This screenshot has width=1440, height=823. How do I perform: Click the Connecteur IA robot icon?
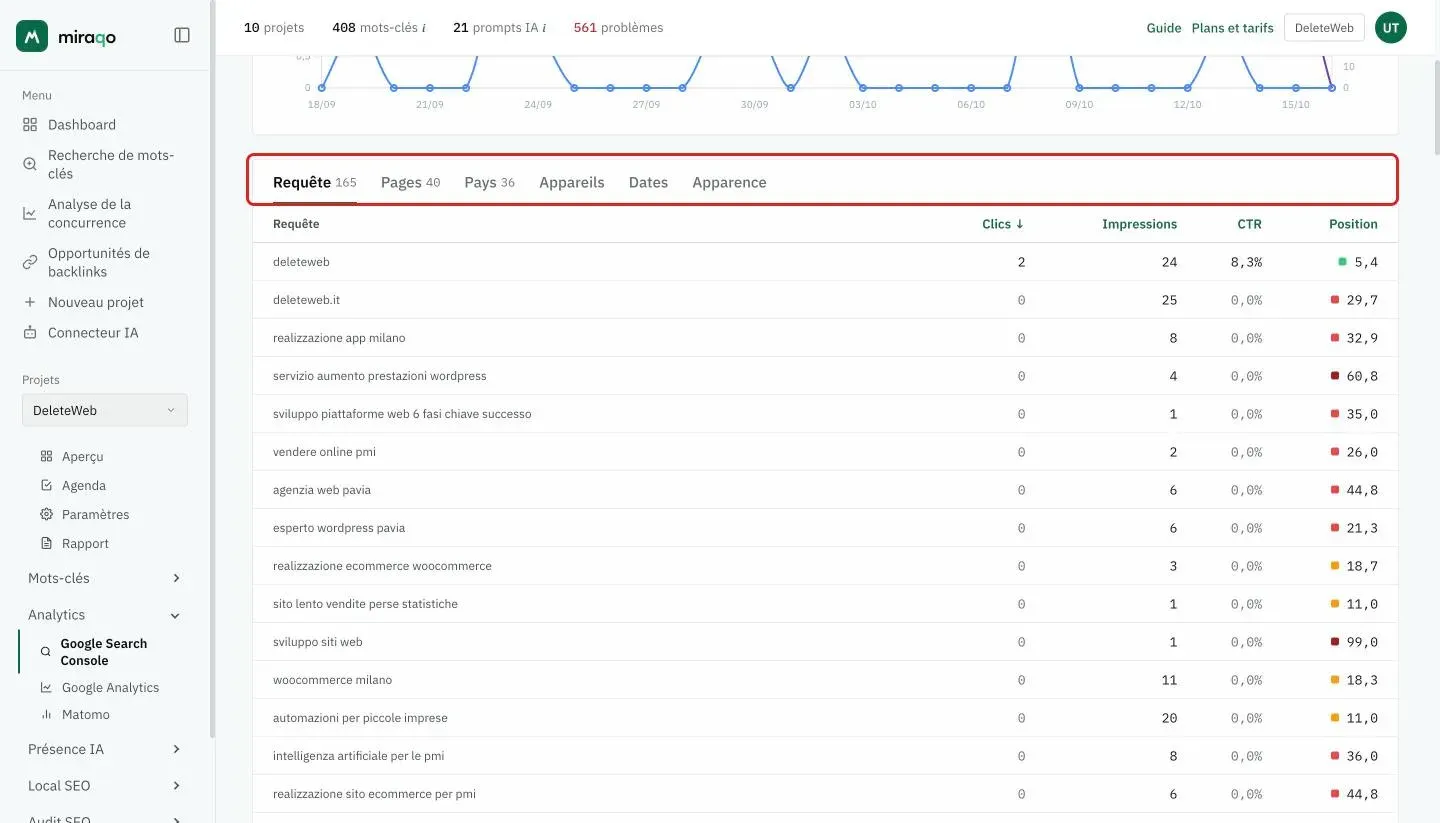[30, 333]
